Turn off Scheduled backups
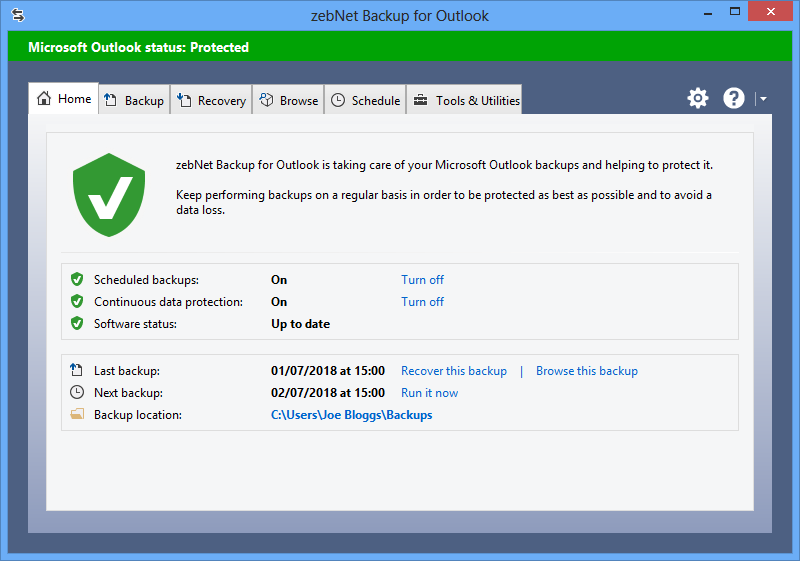The height and width of the screenshot is (561, 800). tap(422, 279)
